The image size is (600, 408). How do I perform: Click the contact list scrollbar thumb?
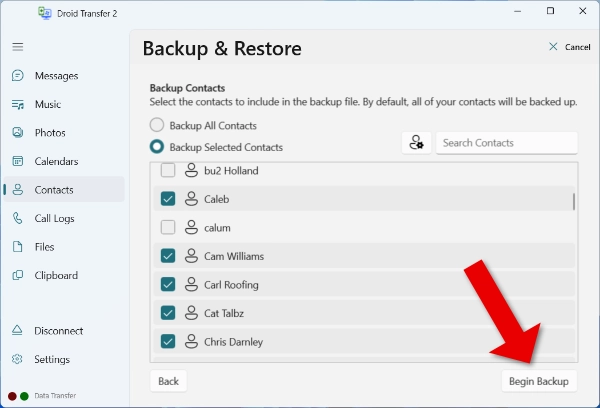(x=573, y=201)
